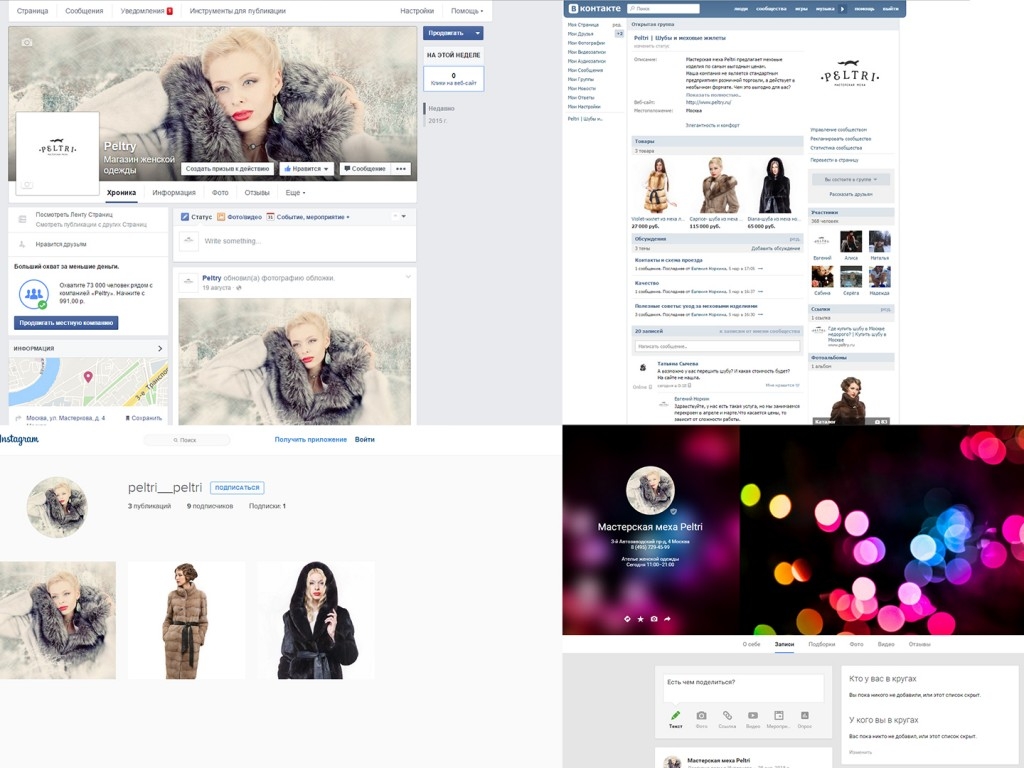The height and width of the screenshot is (768, 1024).
Task: Open Мои Сообщения in VK sidebar
Action: click(585, 70)
